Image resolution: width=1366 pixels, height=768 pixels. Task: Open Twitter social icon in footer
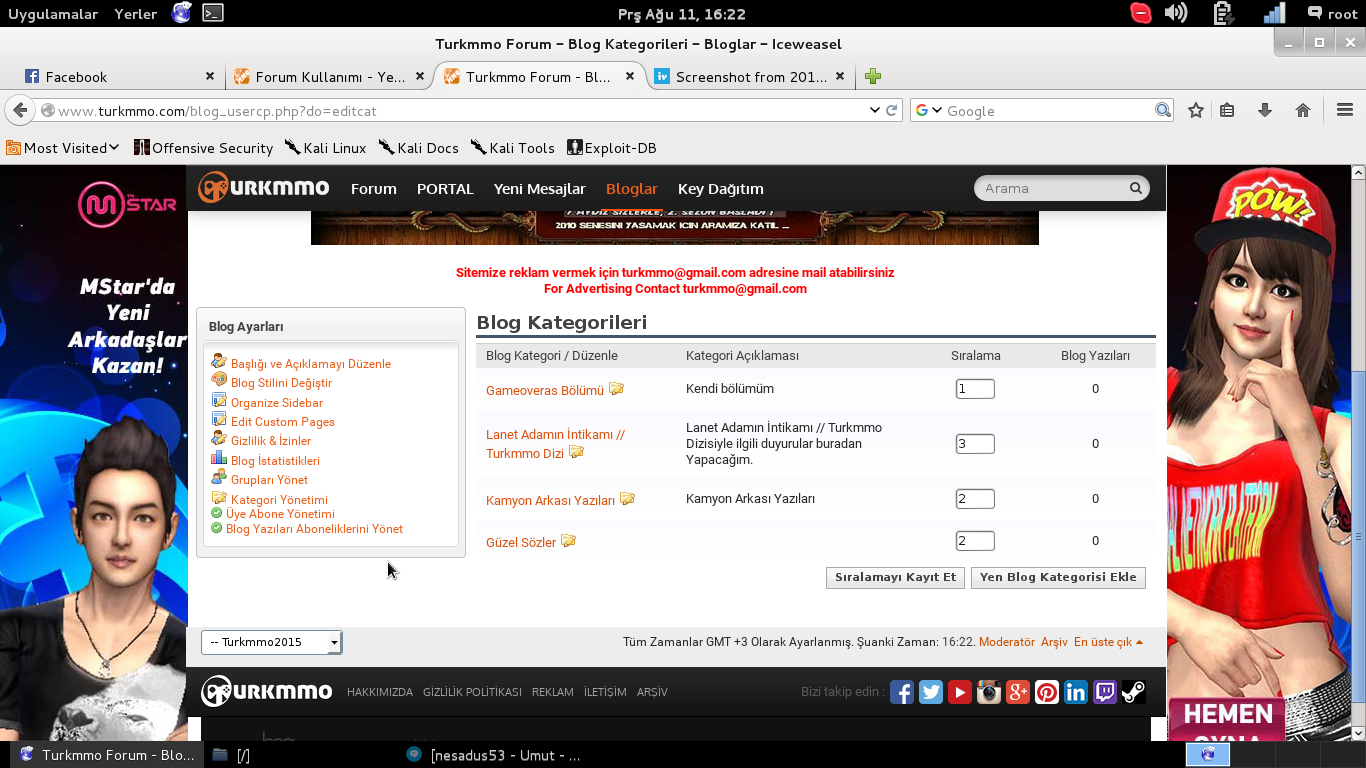click(931, 692)
